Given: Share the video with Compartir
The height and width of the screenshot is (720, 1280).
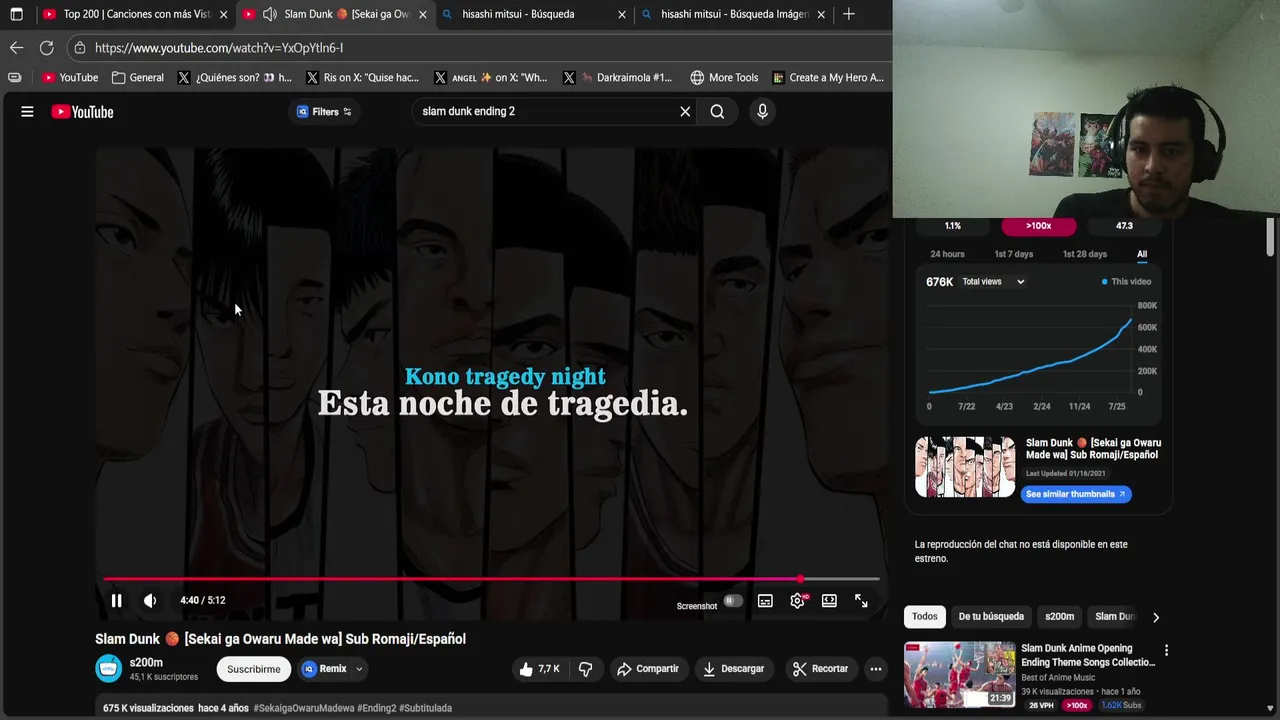Looking at the screenshot, I should click(648, 669).
